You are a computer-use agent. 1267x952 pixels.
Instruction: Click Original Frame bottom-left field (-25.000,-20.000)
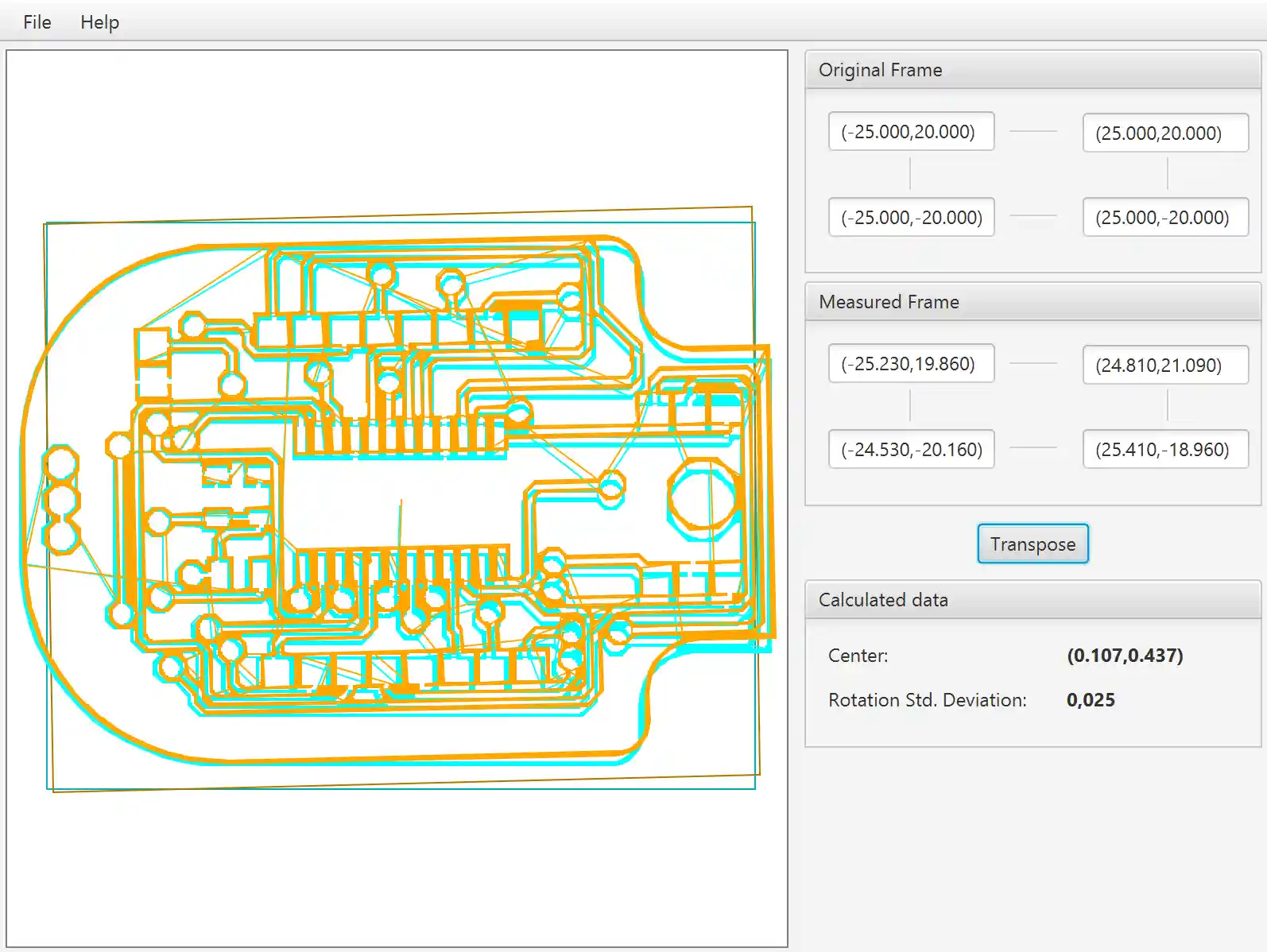(911, 218)
